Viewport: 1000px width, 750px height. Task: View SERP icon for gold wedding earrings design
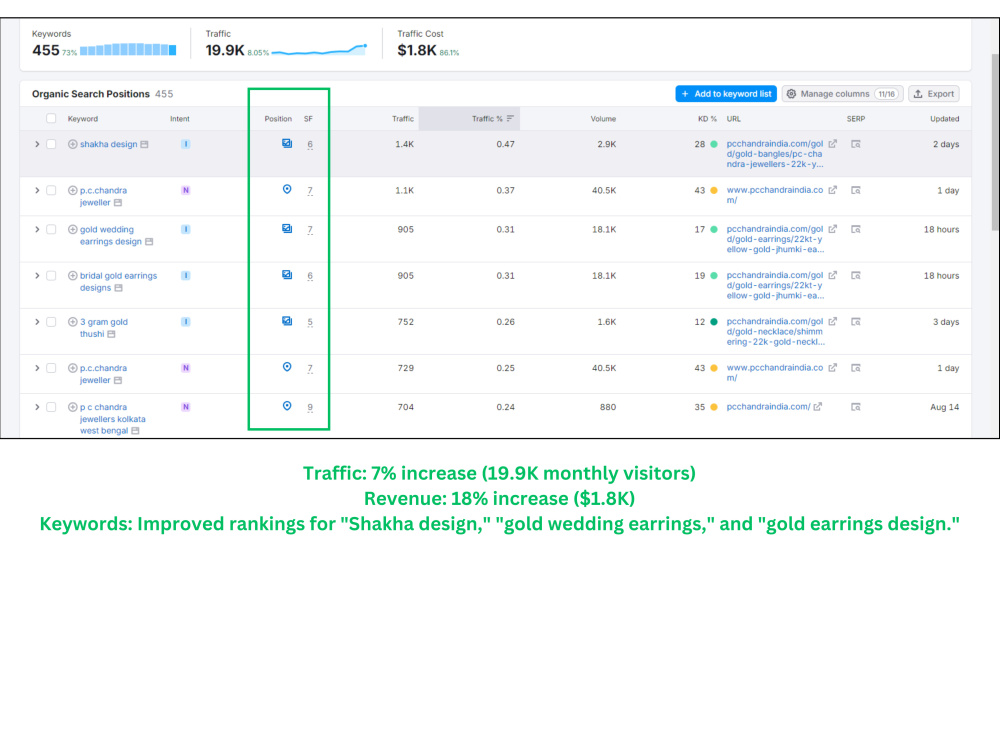[856, 229]
